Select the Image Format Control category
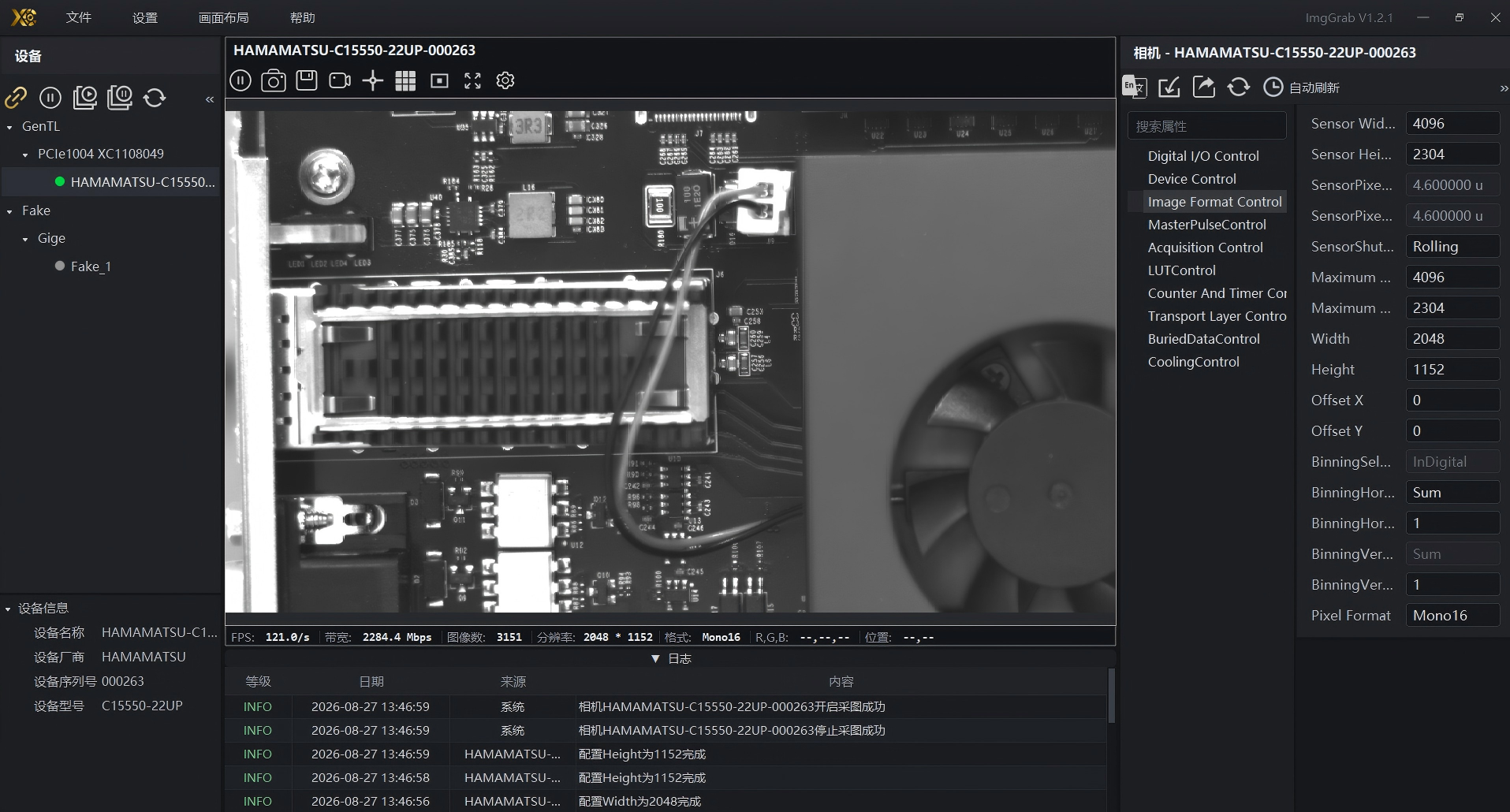The width and height of the screenshot is (1510, 812). (x=1214, y=202)
